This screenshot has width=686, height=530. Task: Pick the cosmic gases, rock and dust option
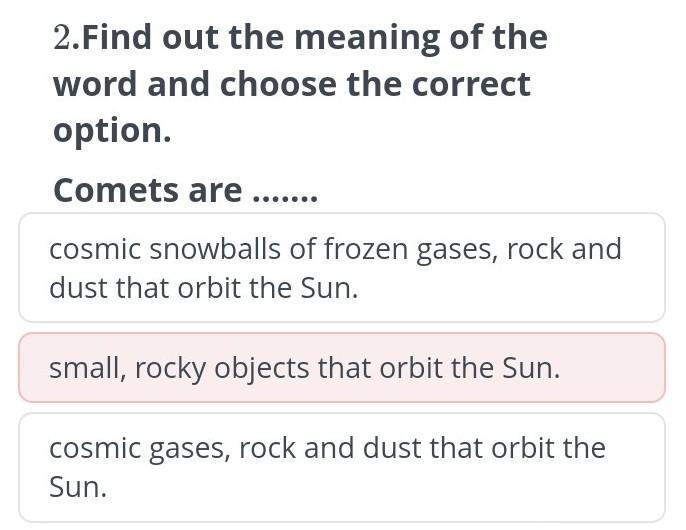pos(341,467)
